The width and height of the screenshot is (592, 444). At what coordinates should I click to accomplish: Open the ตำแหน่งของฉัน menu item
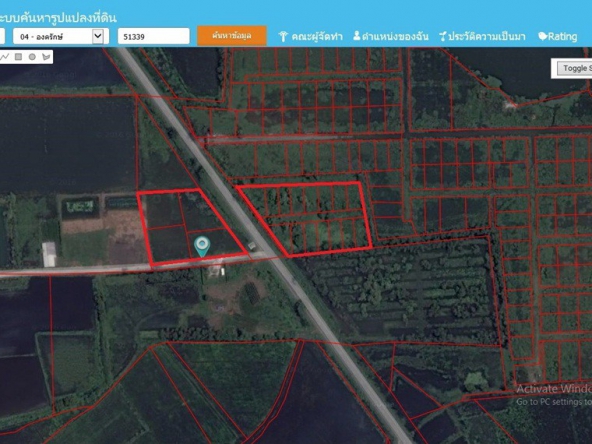click(x=395, y=37)
